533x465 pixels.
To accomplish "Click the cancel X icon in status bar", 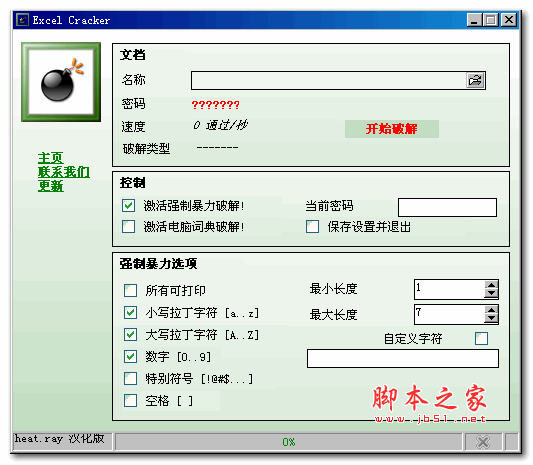I will (x=483, y=442).
